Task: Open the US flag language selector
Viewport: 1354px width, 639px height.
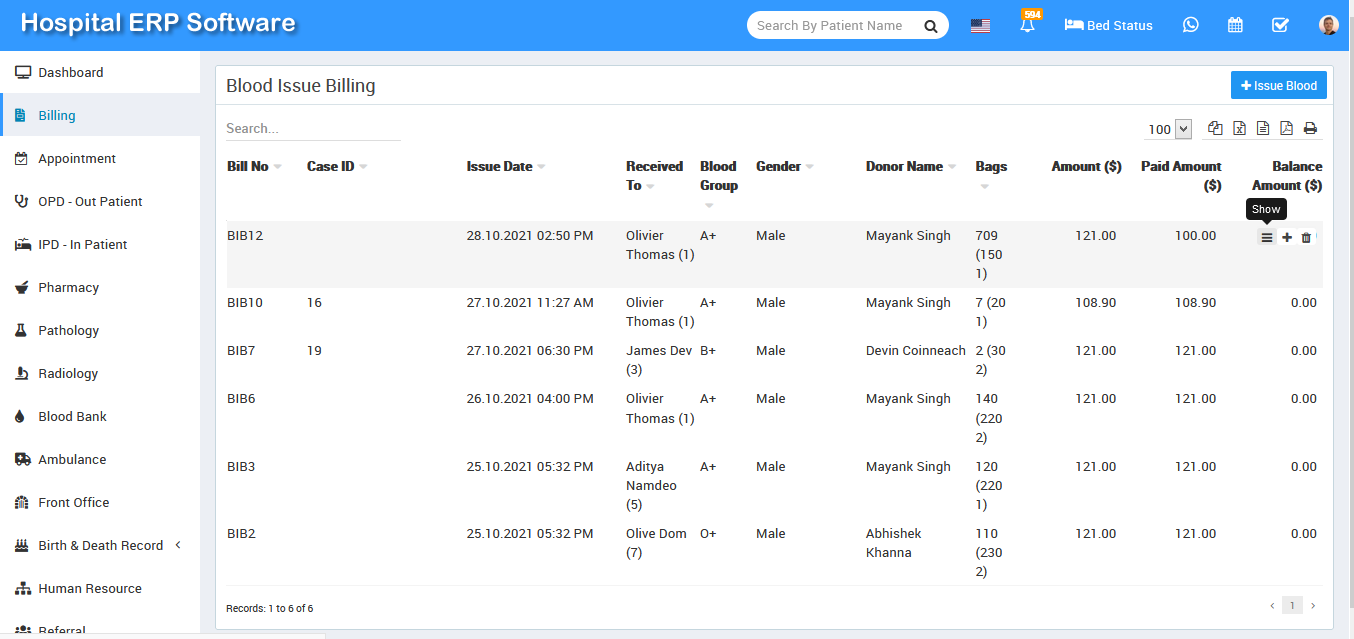Action: (x=980, y=26)
